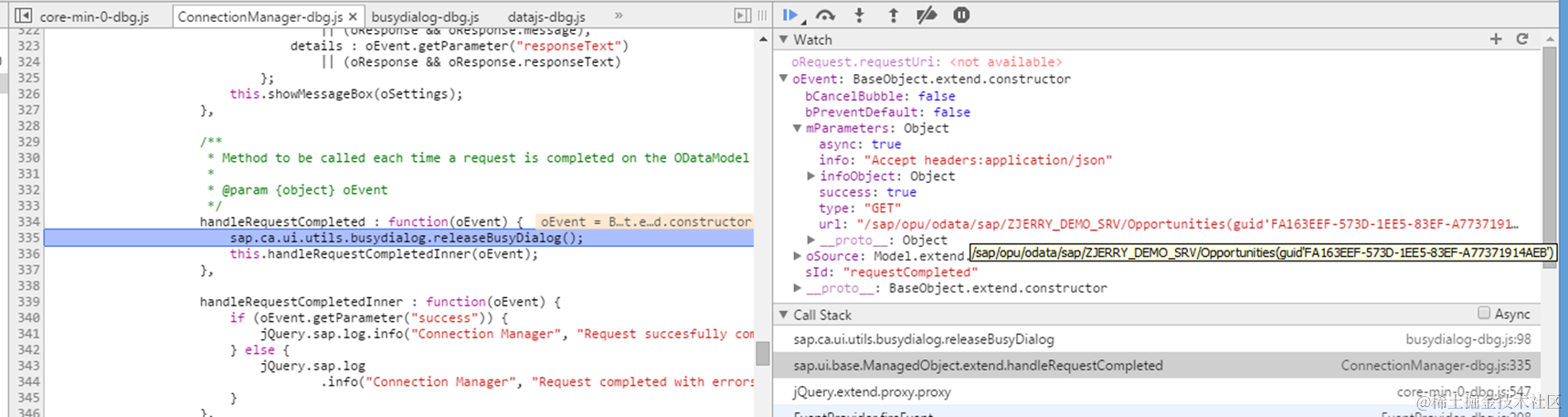1568x417 pixels.
Task: Collapse the oEvent watch object
Action: (x=783, y=80)
